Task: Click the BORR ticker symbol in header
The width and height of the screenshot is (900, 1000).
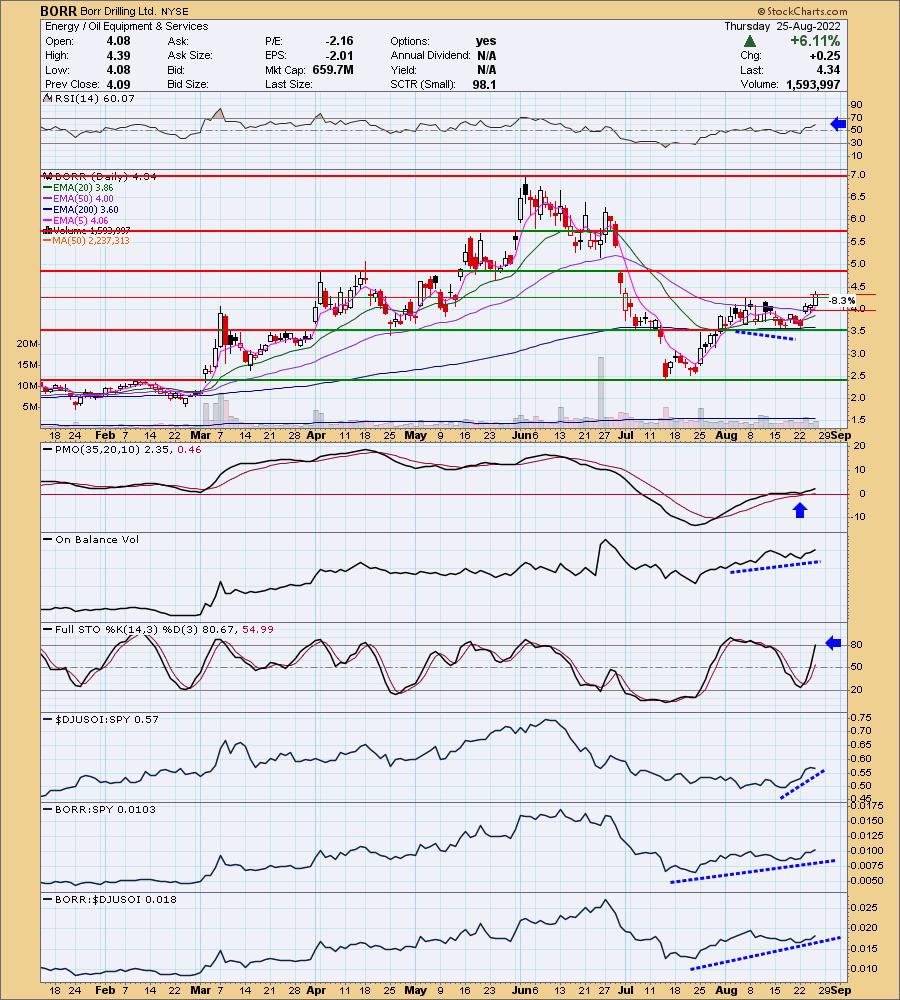Action: point(58,11)
